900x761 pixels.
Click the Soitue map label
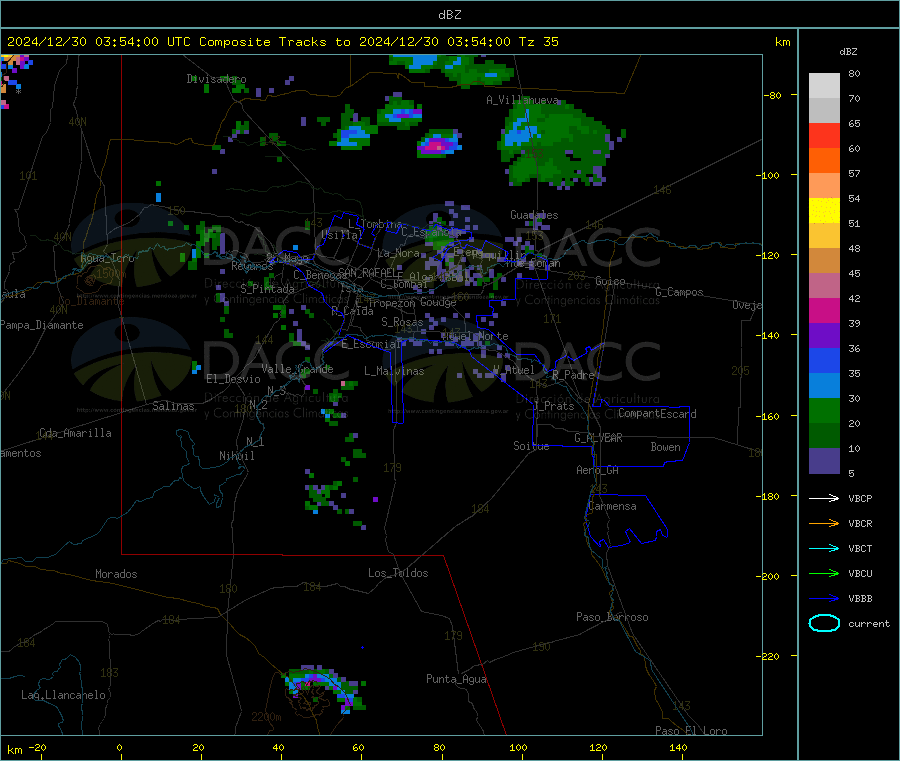pyautogui.click(x=531, y=446)
